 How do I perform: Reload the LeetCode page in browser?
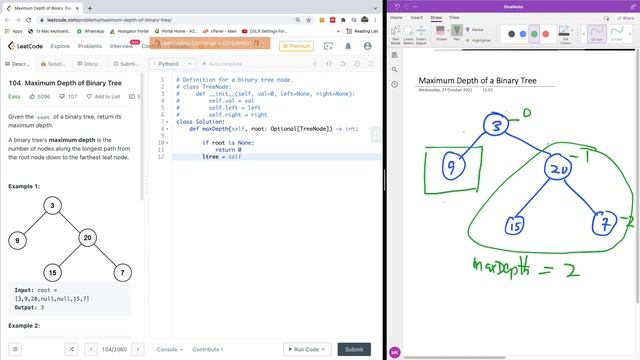(x=29, y=20)
